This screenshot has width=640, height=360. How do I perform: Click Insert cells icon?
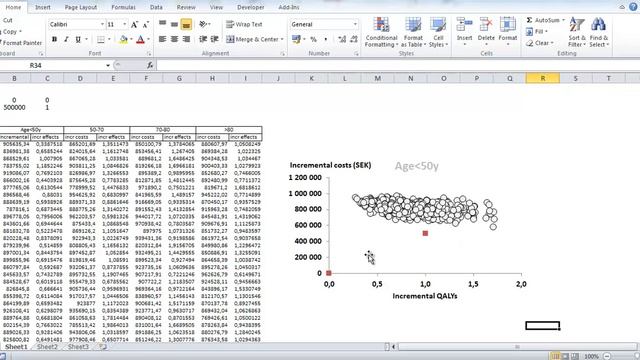click(464, 24)
